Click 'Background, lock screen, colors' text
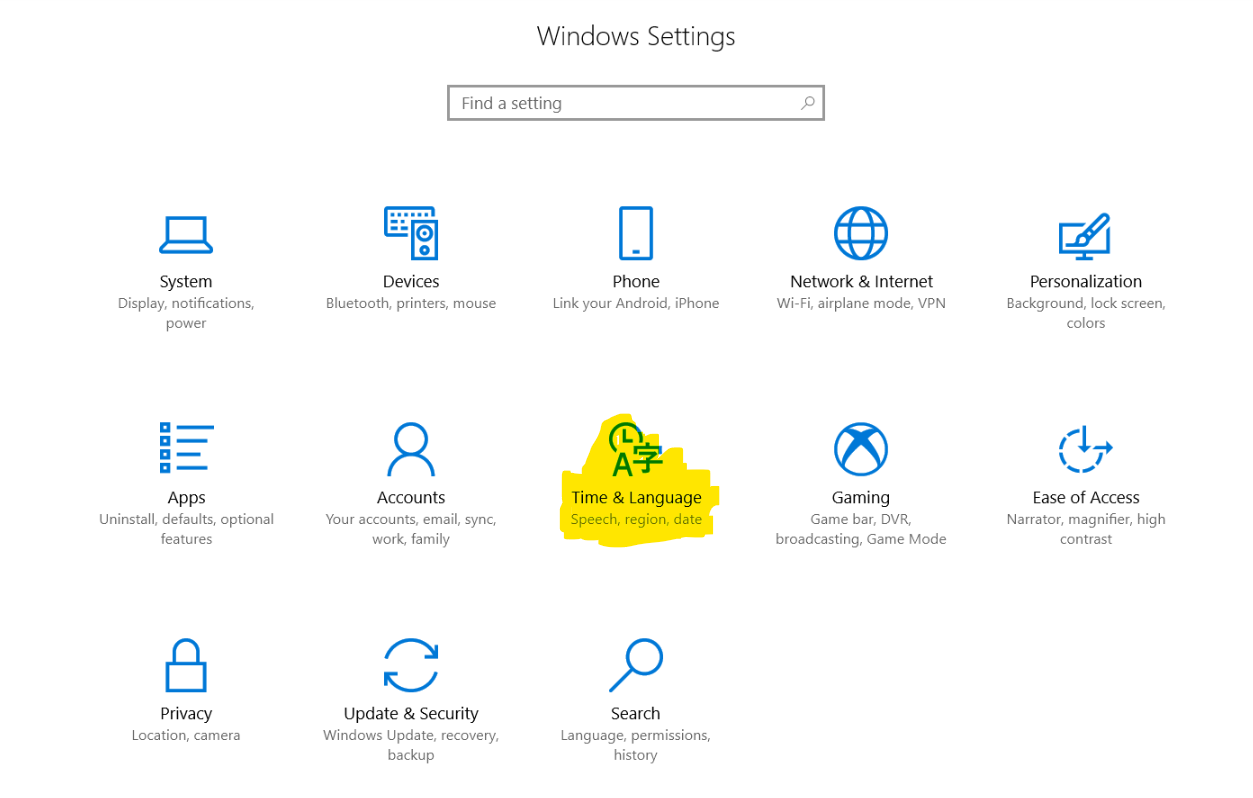The height and width of the screenshot is (798, 1253). 1086,313
